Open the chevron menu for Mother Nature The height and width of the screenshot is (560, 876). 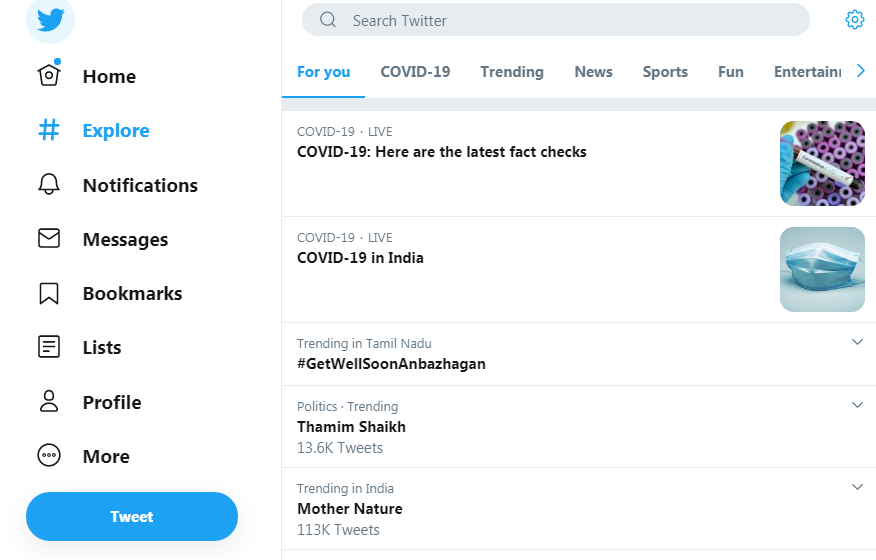point(857,487)
